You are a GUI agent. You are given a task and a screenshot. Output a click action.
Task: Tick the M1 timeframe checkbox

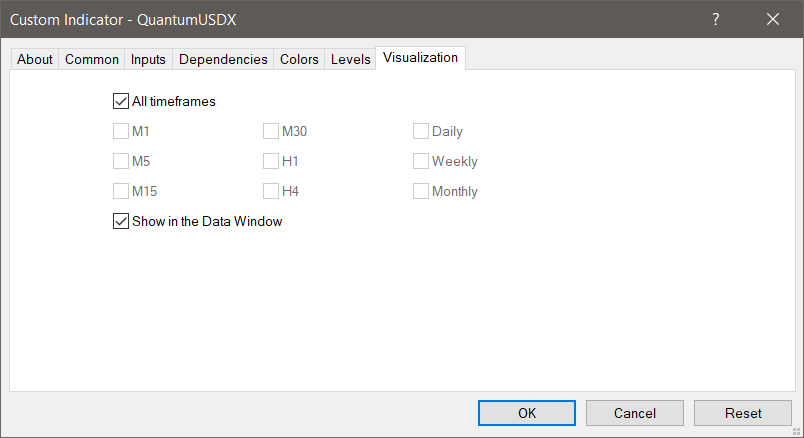121,131
